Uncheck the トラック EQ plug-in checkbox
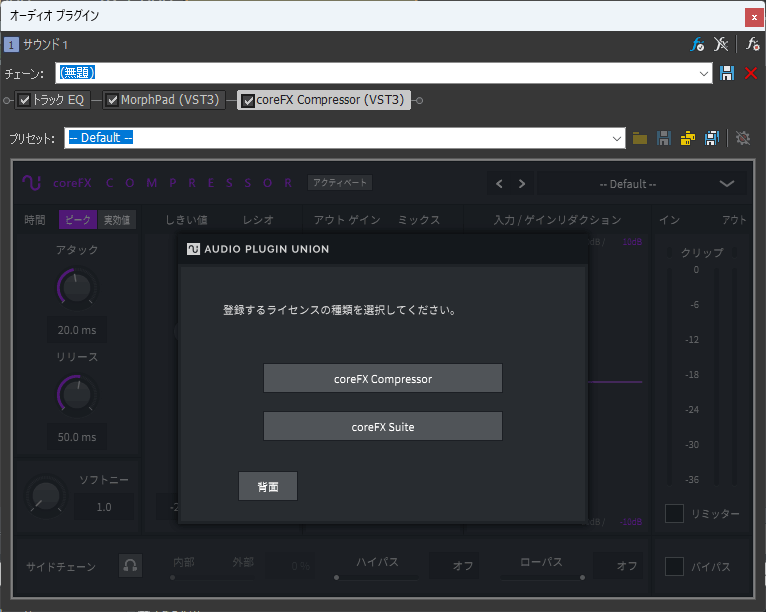 (x=24, y=100)
